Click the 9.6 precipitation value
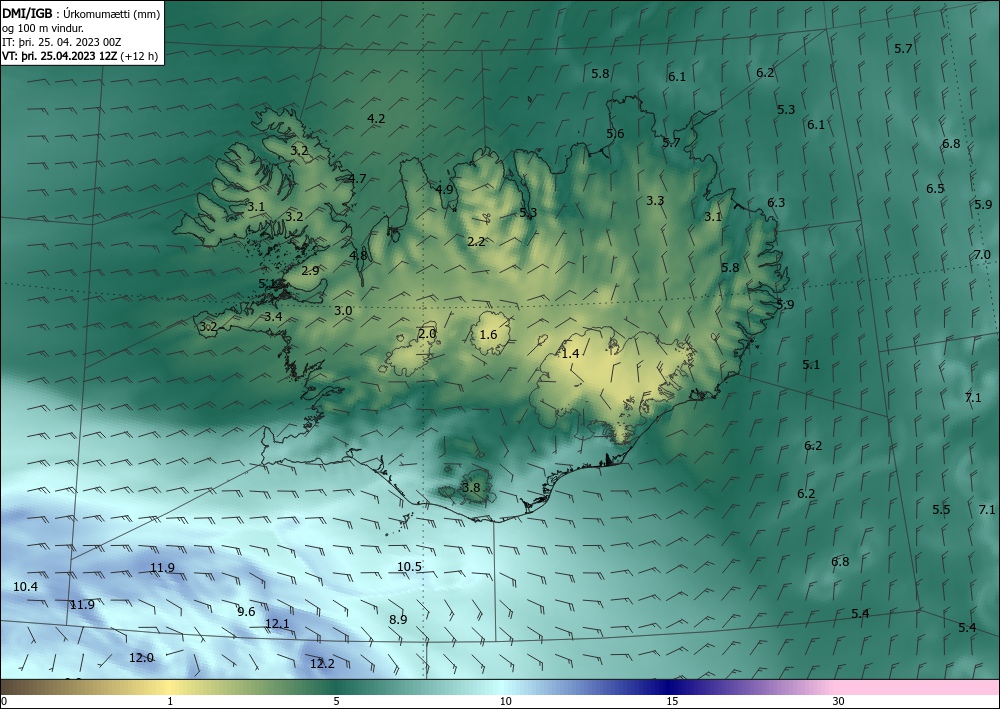Viewport: 1000px width, 709px height. tap(246, 612)
